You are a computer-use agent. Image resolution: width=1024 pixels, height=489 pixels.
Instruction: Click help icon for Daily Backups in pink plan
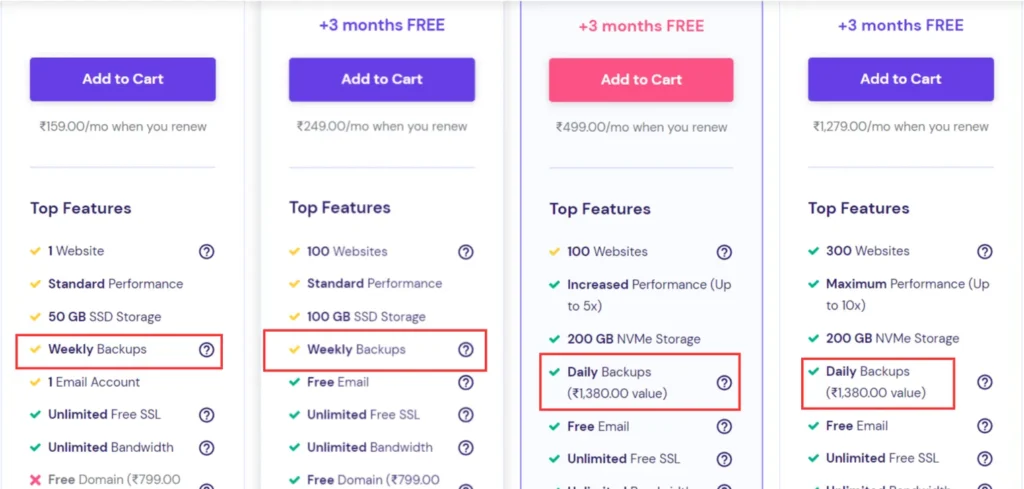724,383
